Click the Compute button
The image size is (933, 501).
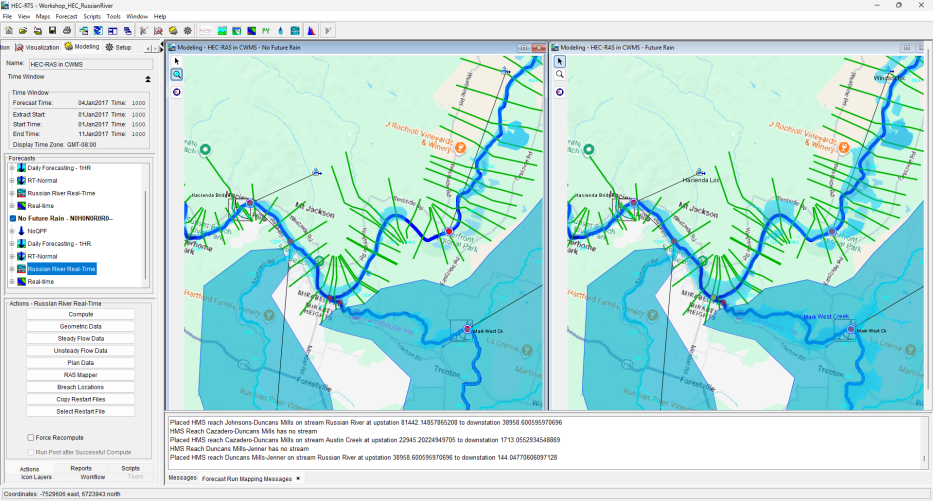[80, 314]
